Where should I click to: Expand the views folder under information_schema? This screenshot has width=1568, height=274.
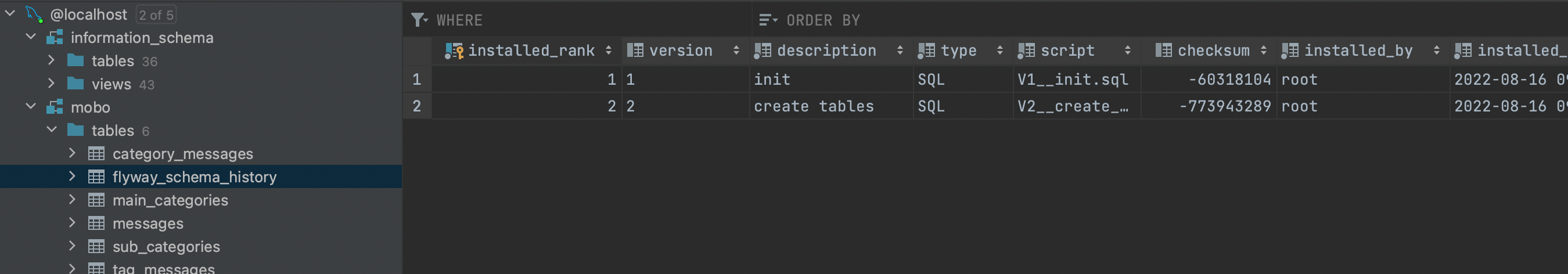coord(52,84)
